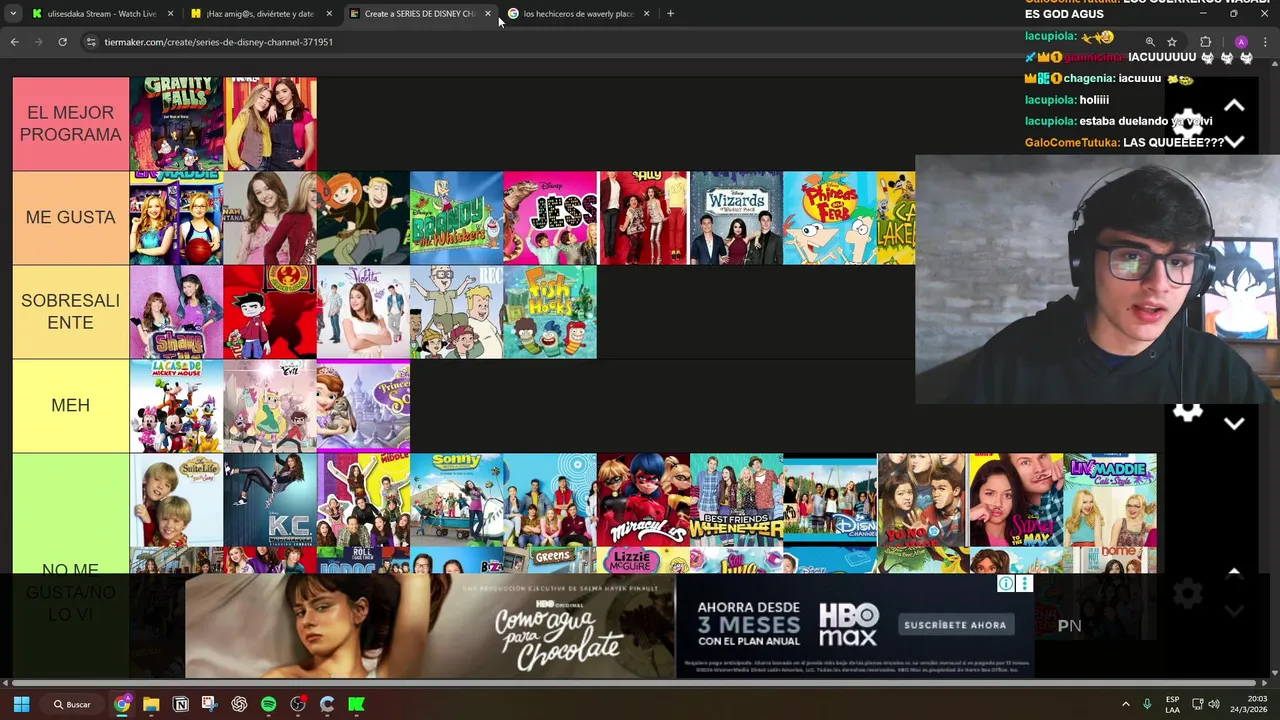Pick the La Casa de Mickey Mouse thumbnail
Viewport: 1280px width, 720px height.
[176, 406]
